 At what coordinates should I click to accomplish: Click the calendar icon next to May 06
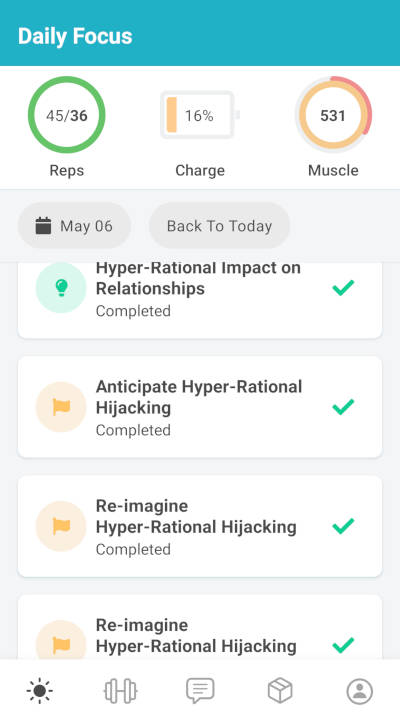(x=43, y=226)
